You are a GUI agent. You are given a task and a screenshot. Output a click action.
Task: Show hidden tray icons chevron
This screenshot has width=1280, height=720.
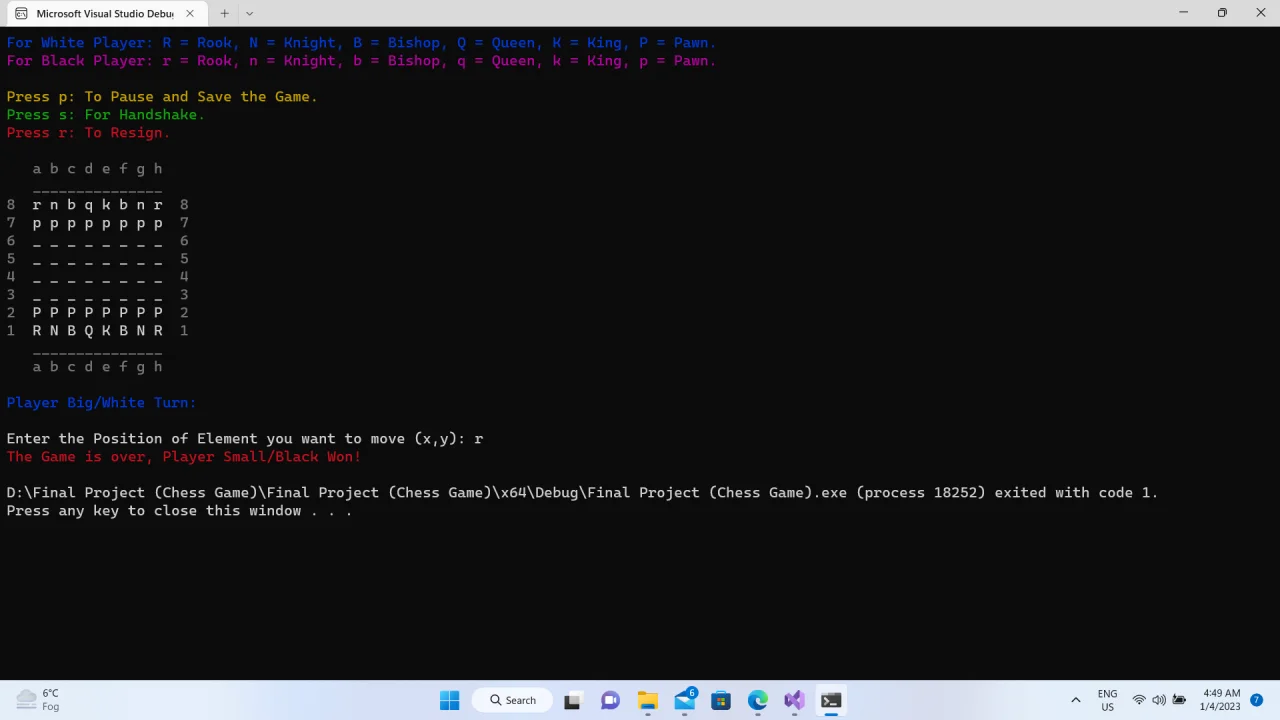click(1076, 700)
